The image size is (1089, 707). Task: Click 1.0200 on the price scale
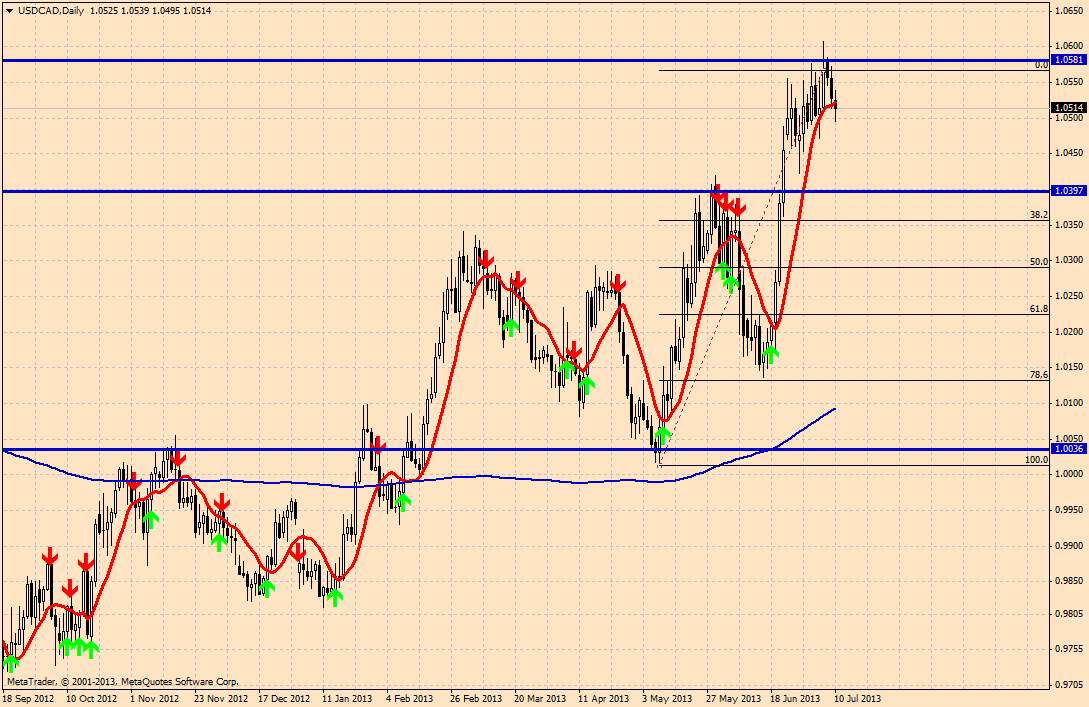click(1069, 331)
